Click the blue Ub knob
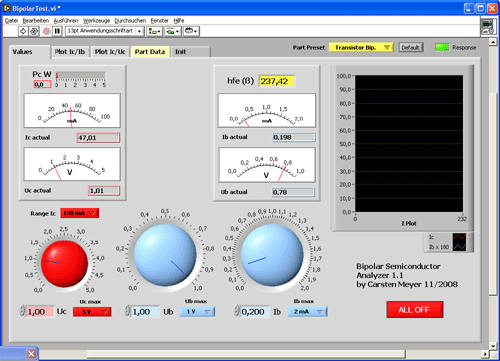The image size is (500, 361). point(165,256)
